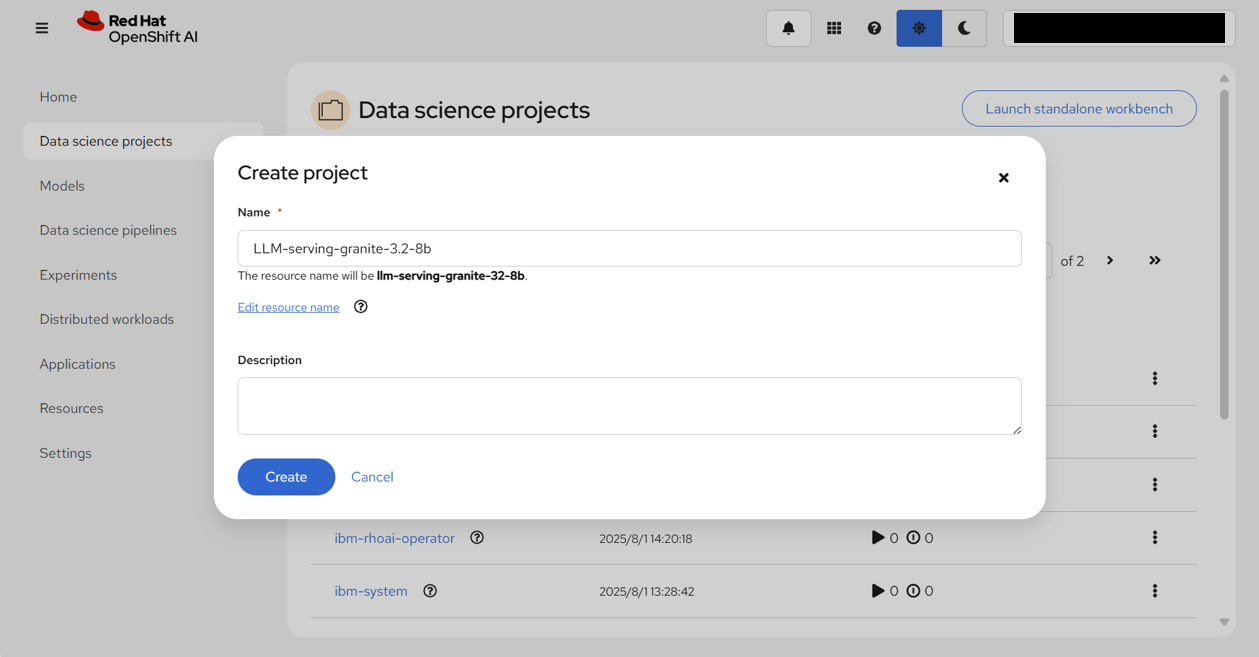Click help icon beside Edit resource name
Screen dimensions: 1259x657
[361, 307]
